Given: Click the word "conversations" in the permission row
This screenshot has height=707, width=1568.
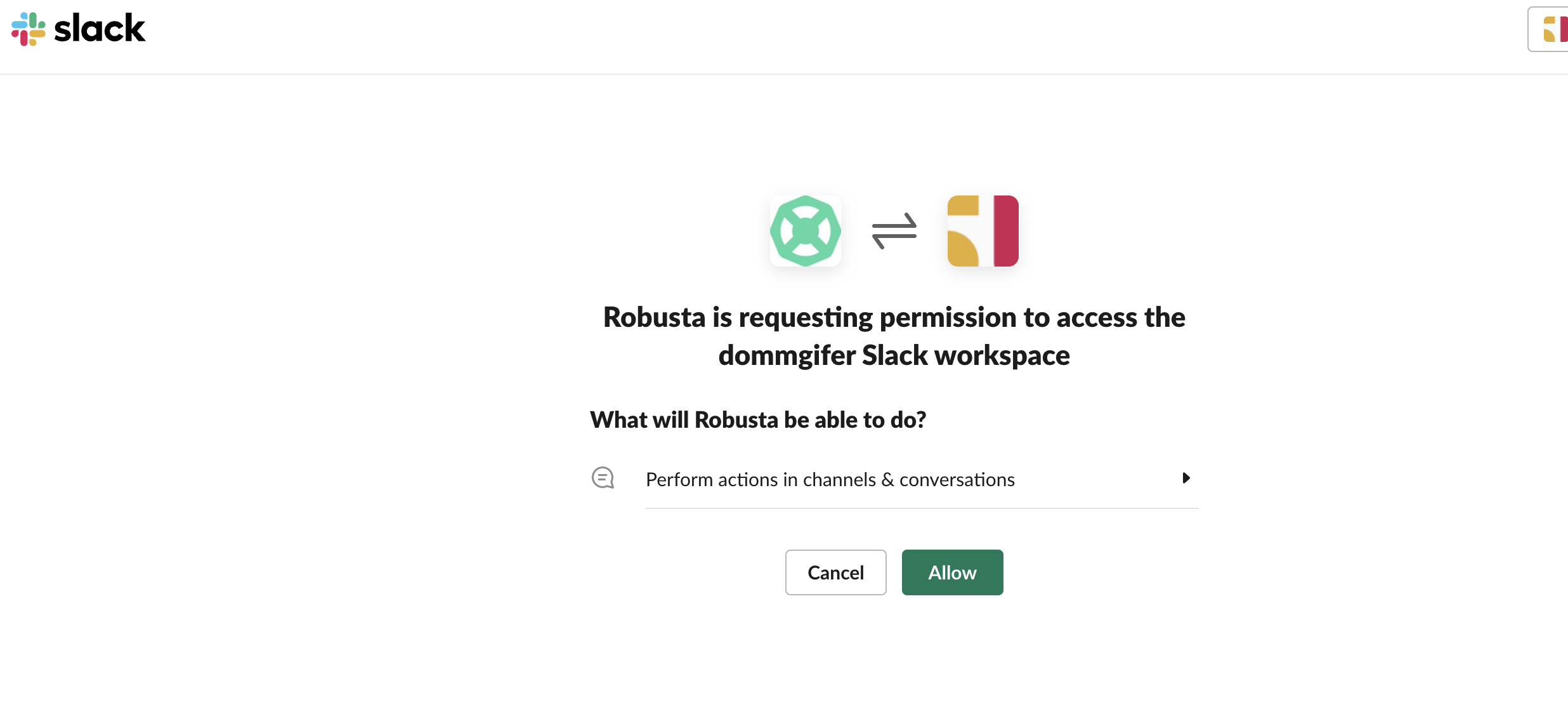Looking at the screenshot, I should pyautogui.click(x=957, y=480).
